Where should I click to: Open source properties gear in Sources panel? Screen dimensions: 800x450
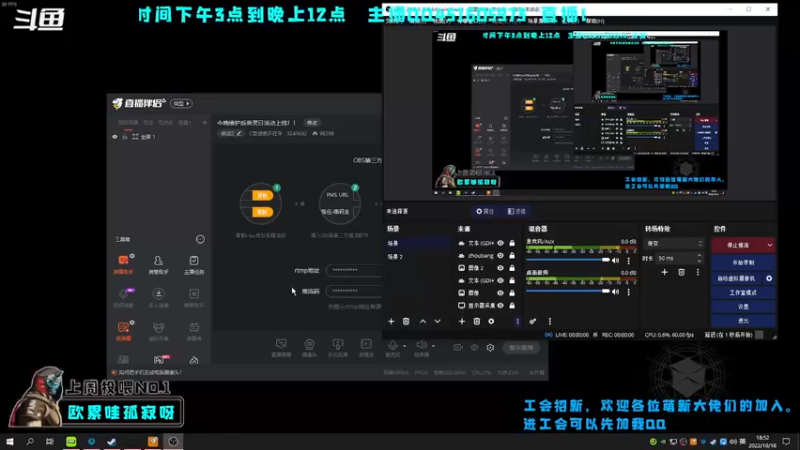click(491, 321)
